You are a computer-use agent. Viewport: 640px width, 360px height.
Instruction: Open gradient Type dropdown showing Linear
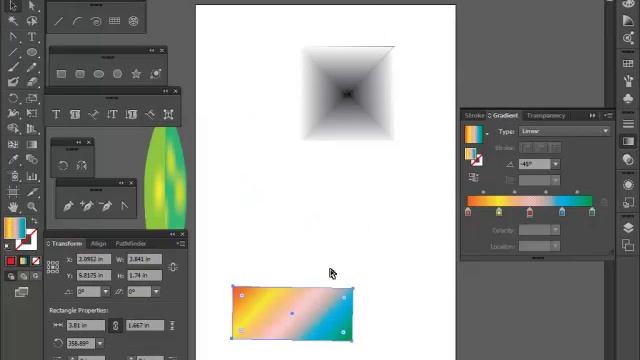[564, 131]
